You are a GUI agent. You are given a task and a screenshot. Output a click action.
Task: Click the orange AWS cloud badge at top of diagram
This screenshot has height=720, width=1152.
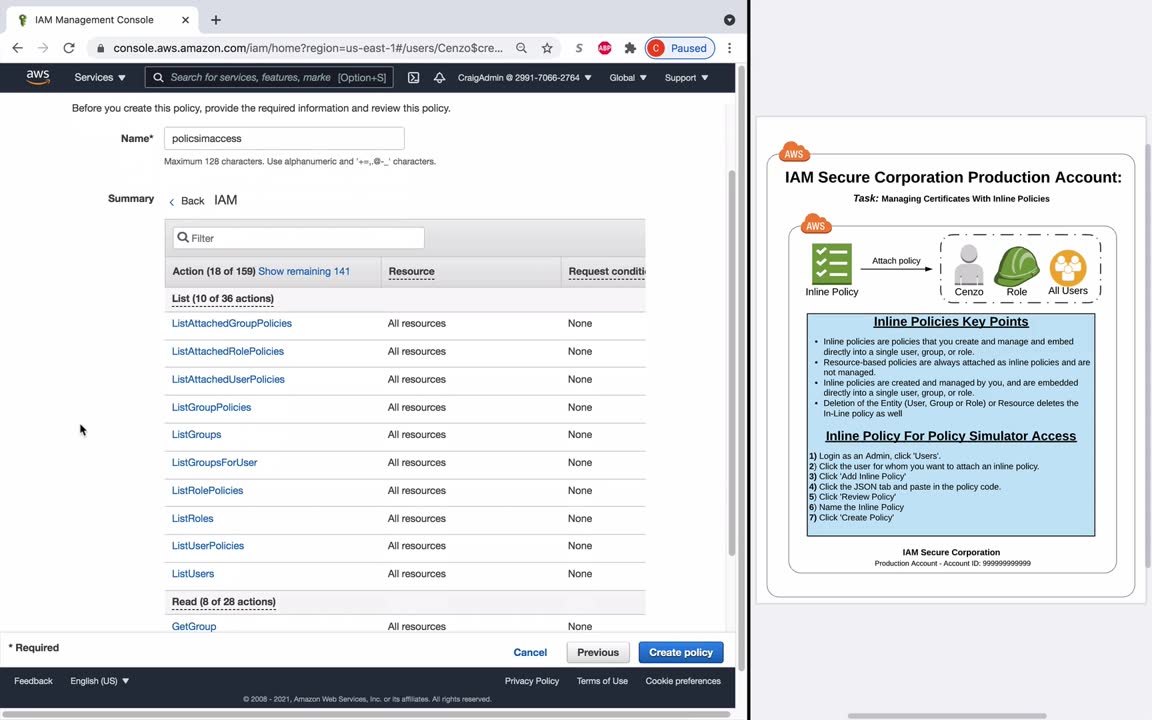pos(794,152)
